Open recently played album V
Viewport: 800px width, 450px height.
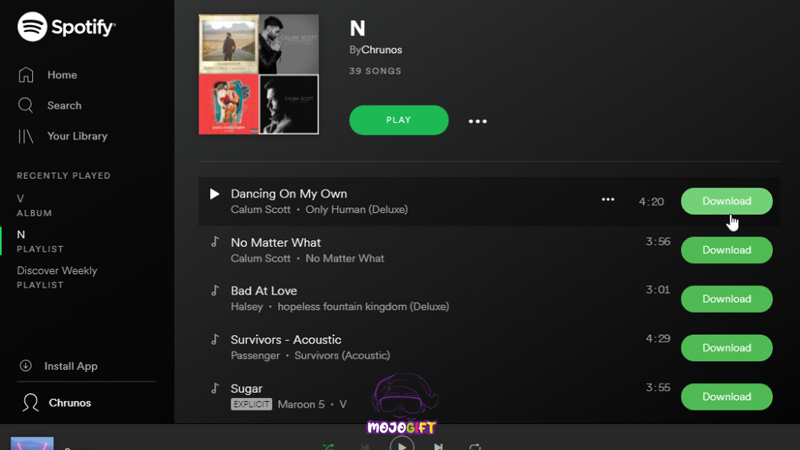tap(34, 206)
